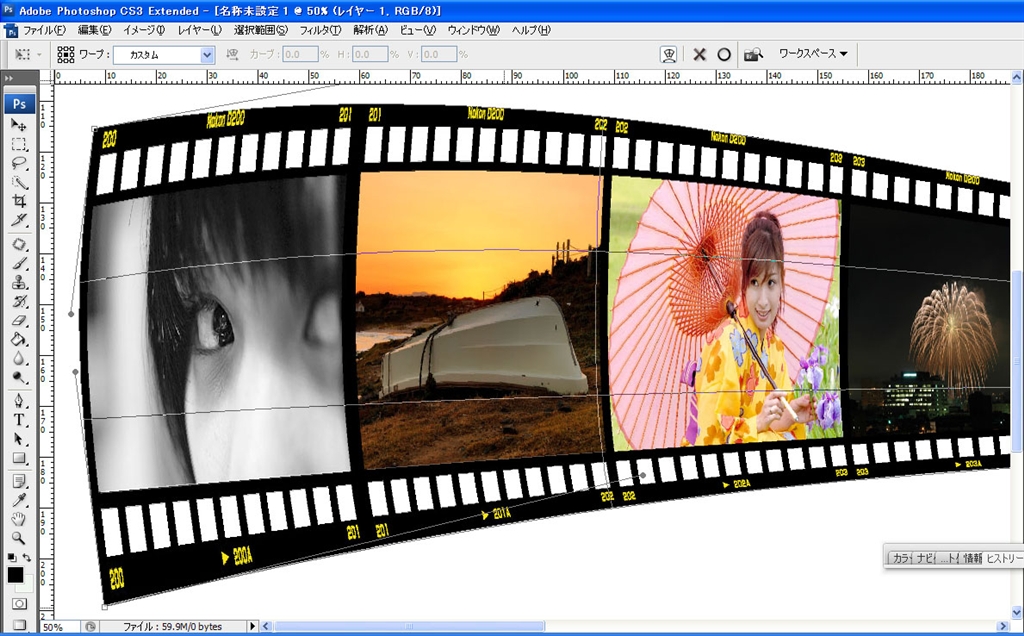Swap foreground and background colors
The height and width of the screenshot is (636, 1024).
[x=27, y=557]
